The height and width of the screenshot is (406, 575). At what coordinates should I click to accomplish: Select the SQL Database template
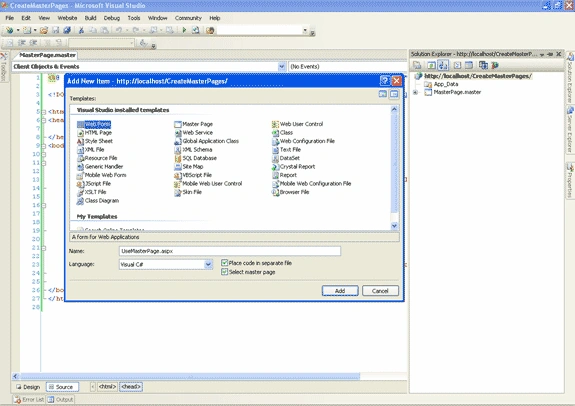click(x=195, y=158)
